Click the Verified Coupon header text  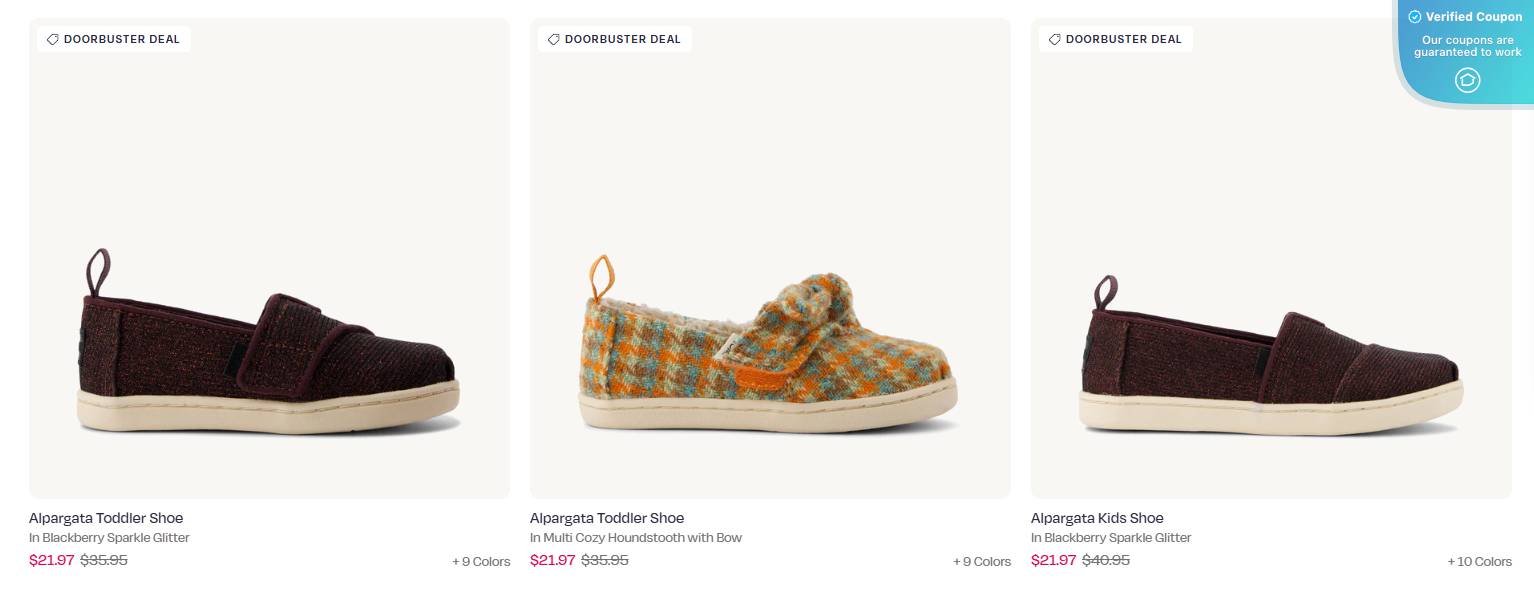coord(1474,17)
